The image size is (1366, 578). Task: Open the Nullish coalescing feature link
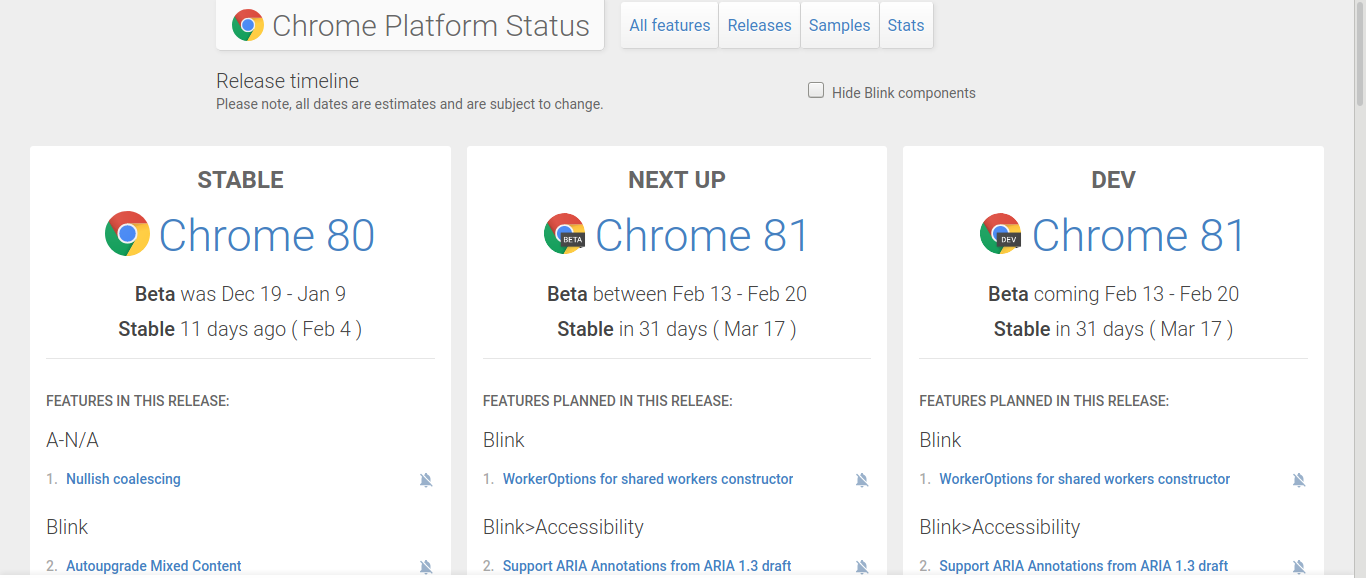(x=123, y=479)
